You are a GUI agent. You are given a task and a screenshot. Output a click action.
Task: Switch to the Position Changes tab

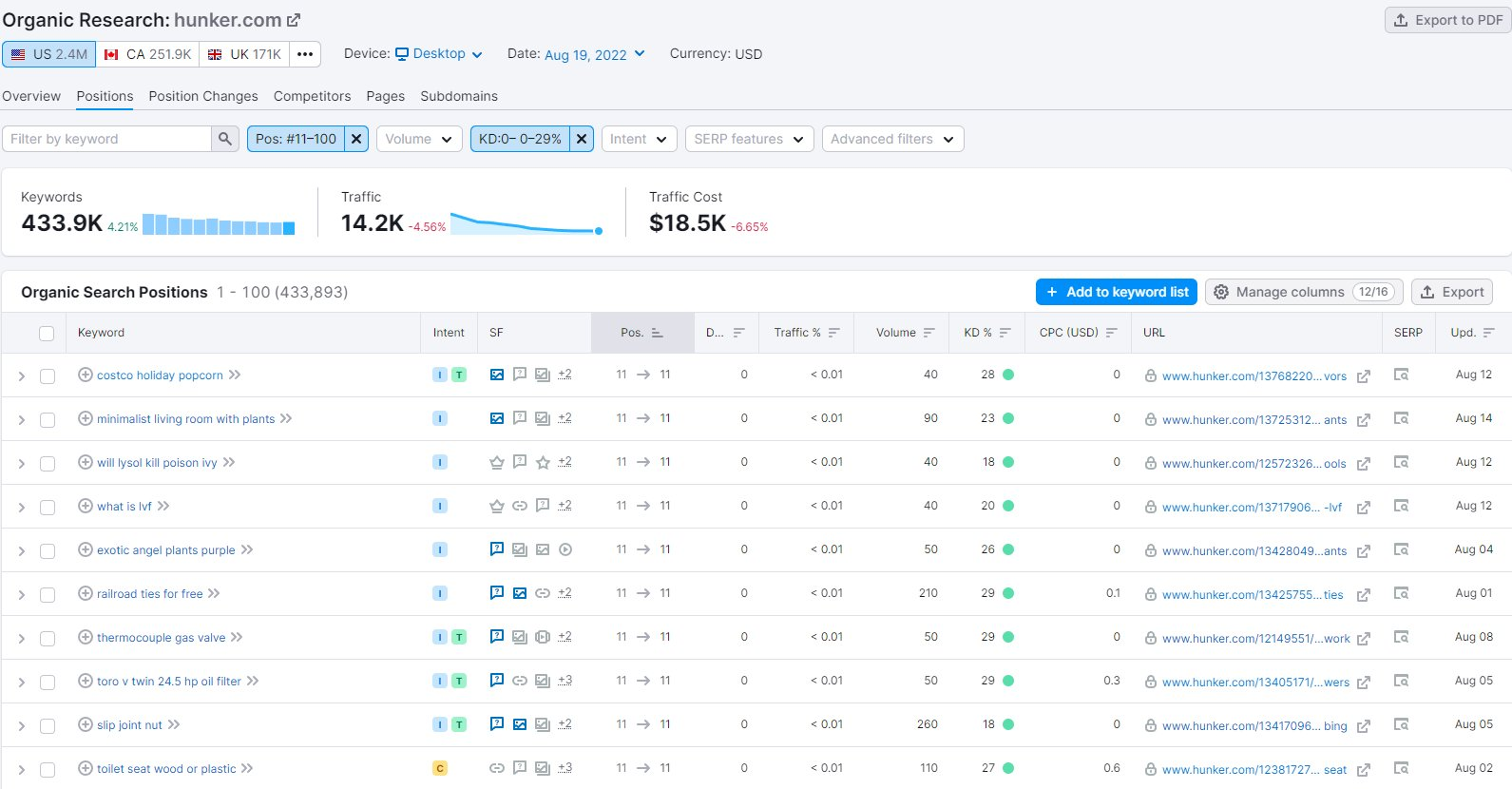(203, 96)
